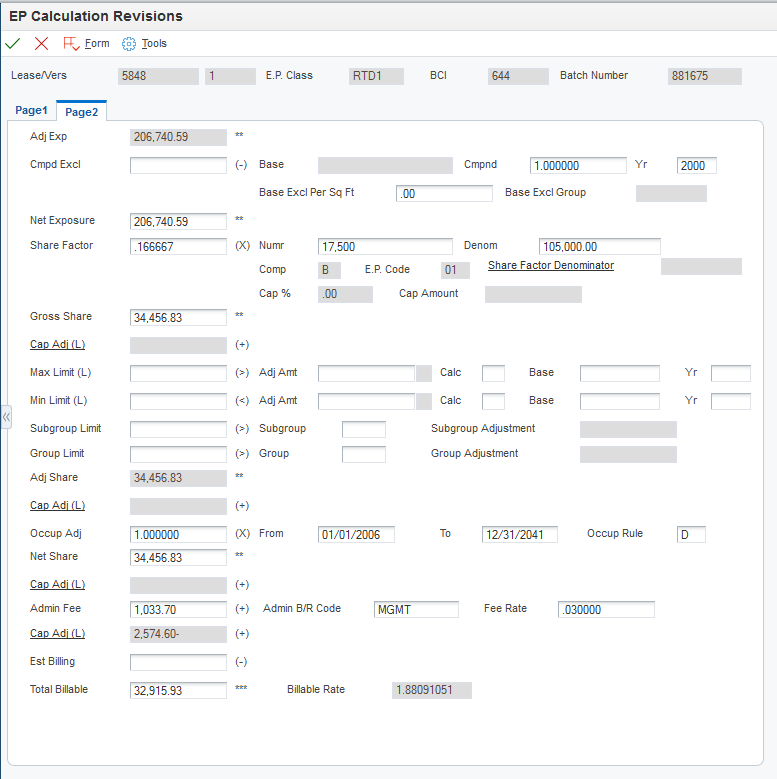The height and width of the screenshot is (779, 777).
Task: Select the Page2 tab
Action: pyautogui.click(x=82, y=111)
